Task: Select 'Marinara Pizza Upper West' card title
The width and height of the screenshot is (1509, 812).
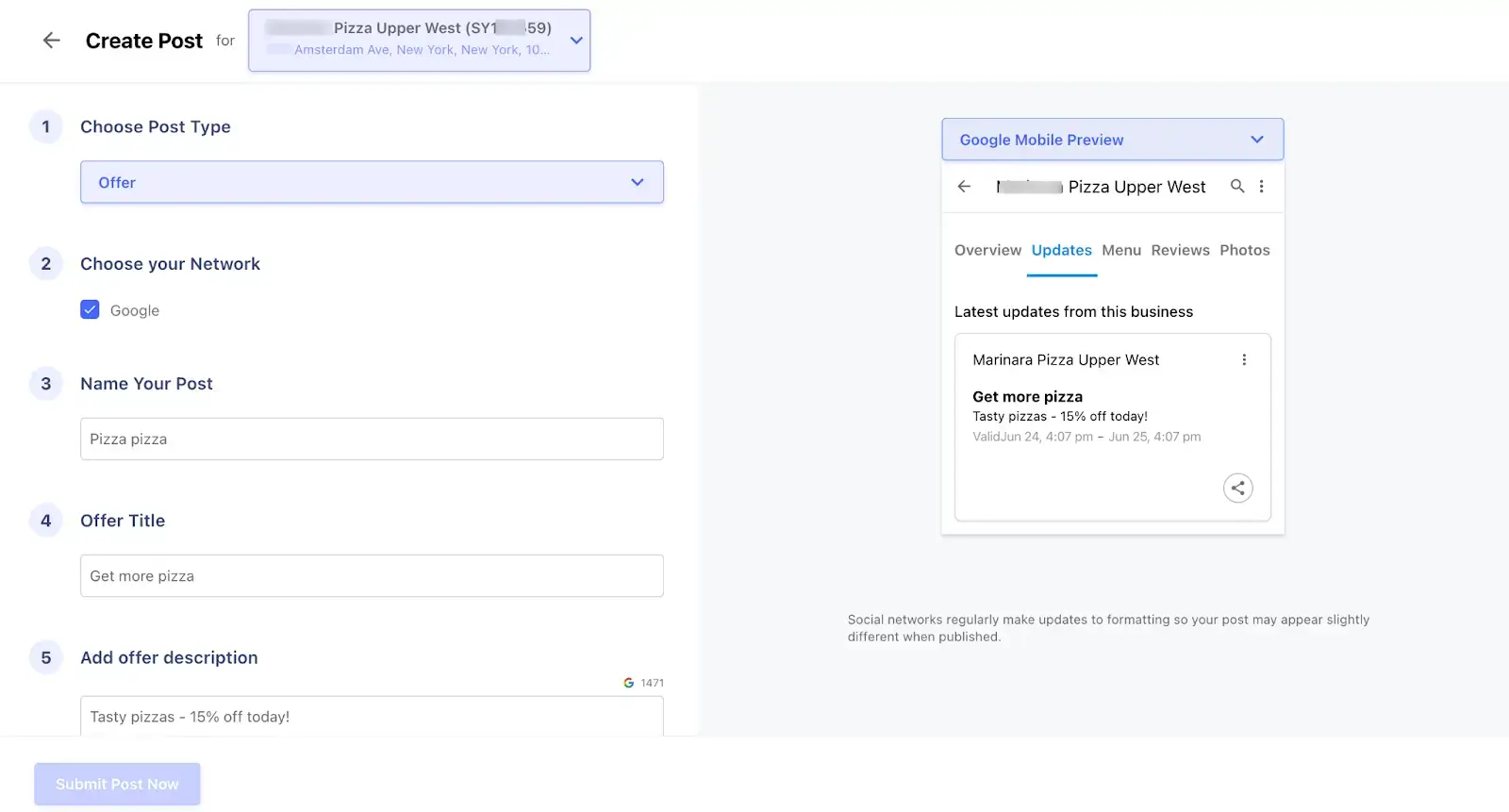Action: coord(1066,359)
